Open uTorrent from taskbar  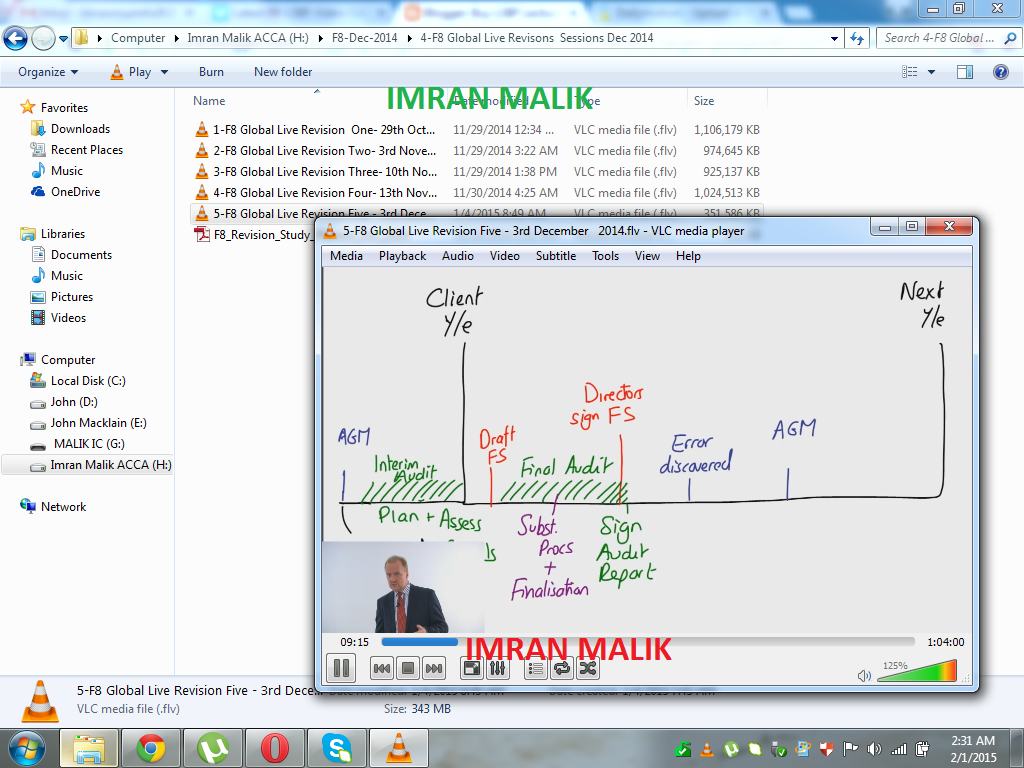click(213, 748)
